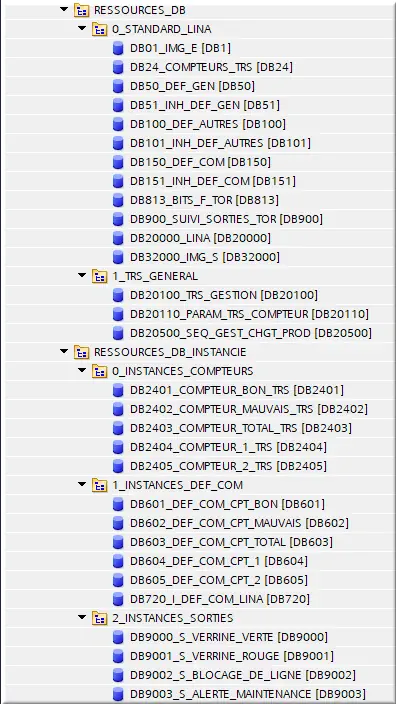Collapse the 1_INSTANCES_DEF_COM folder
The height and width of the screenshot is (704, 396).
coord(82,484)
